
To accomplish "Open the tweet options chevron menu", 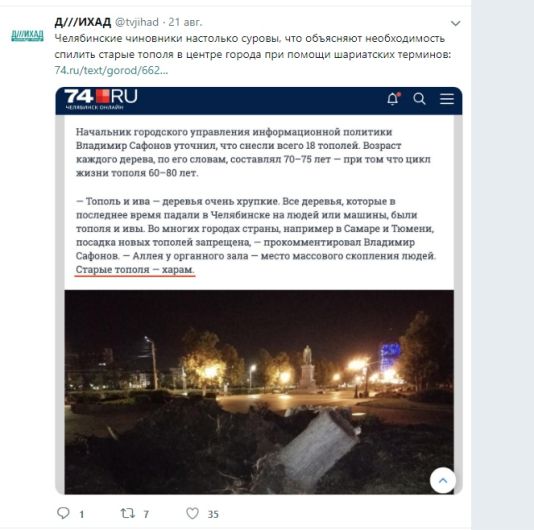I will pyautogui.click(x=455, y=23).
